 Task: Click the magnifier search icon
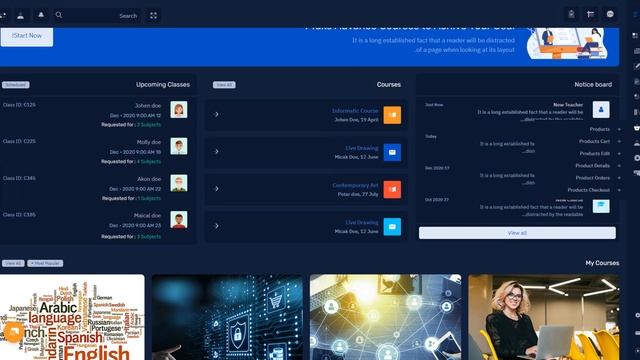(x=59, y=15)
